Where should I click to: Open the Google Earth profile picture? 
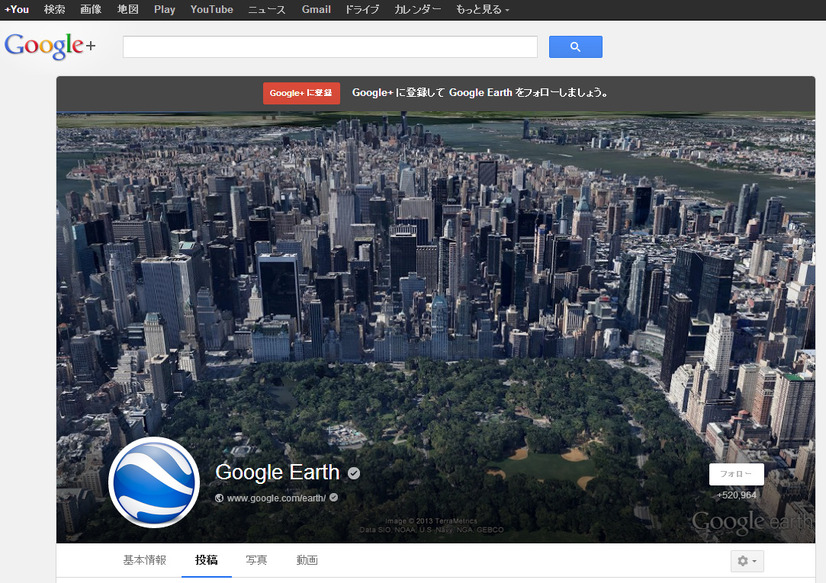coord(154,482)
